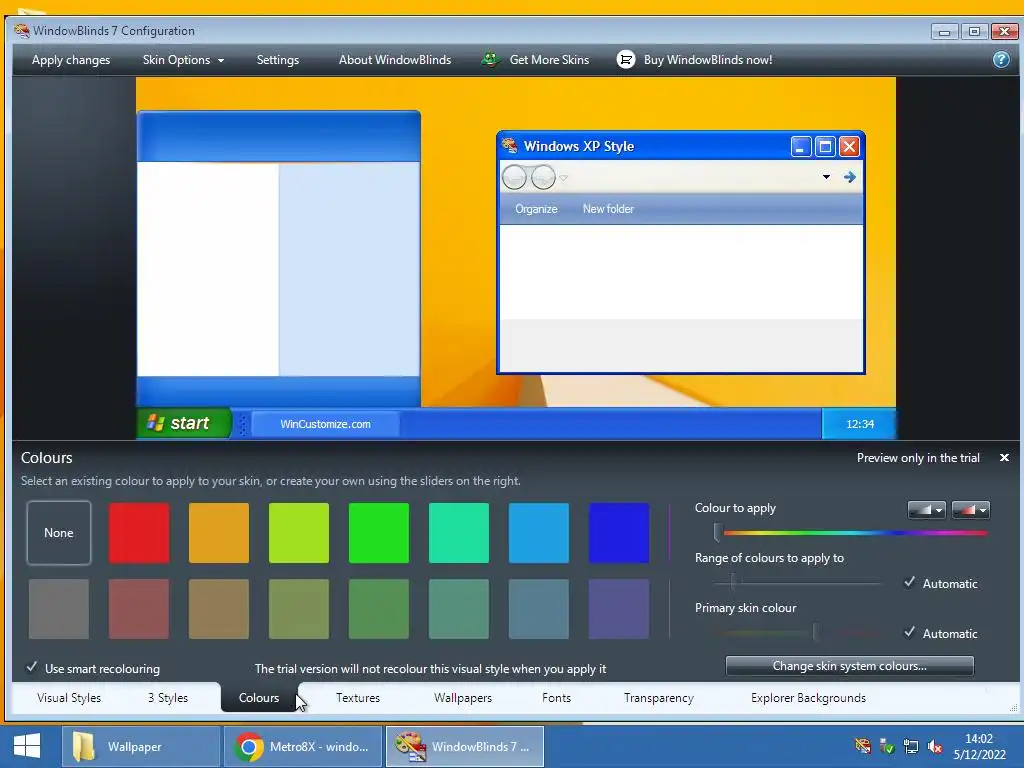The height and width of the screenshot is (768, 1024).
Task: Open the red gradient colour dropdown
Action: click(970, 510)
